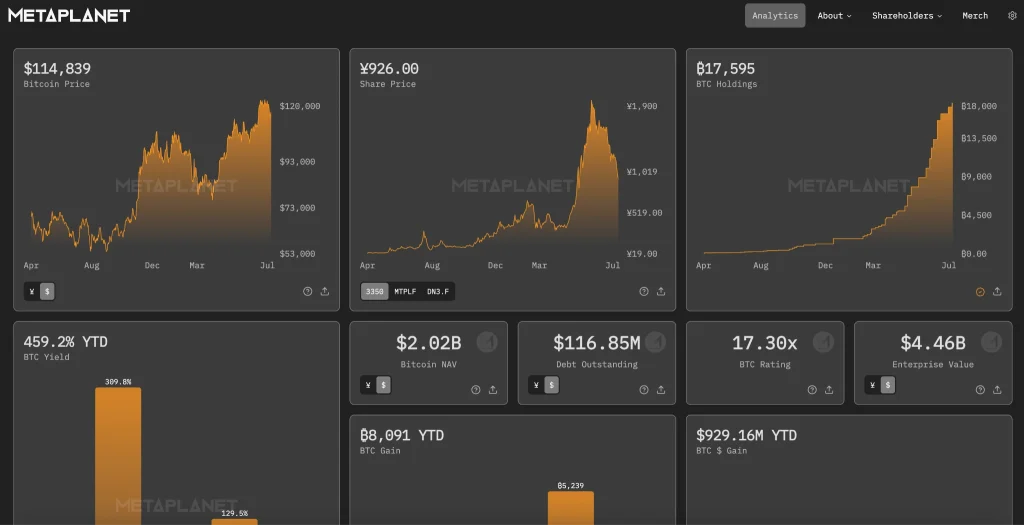Expand the About dropdown menu

pos(834,16)
